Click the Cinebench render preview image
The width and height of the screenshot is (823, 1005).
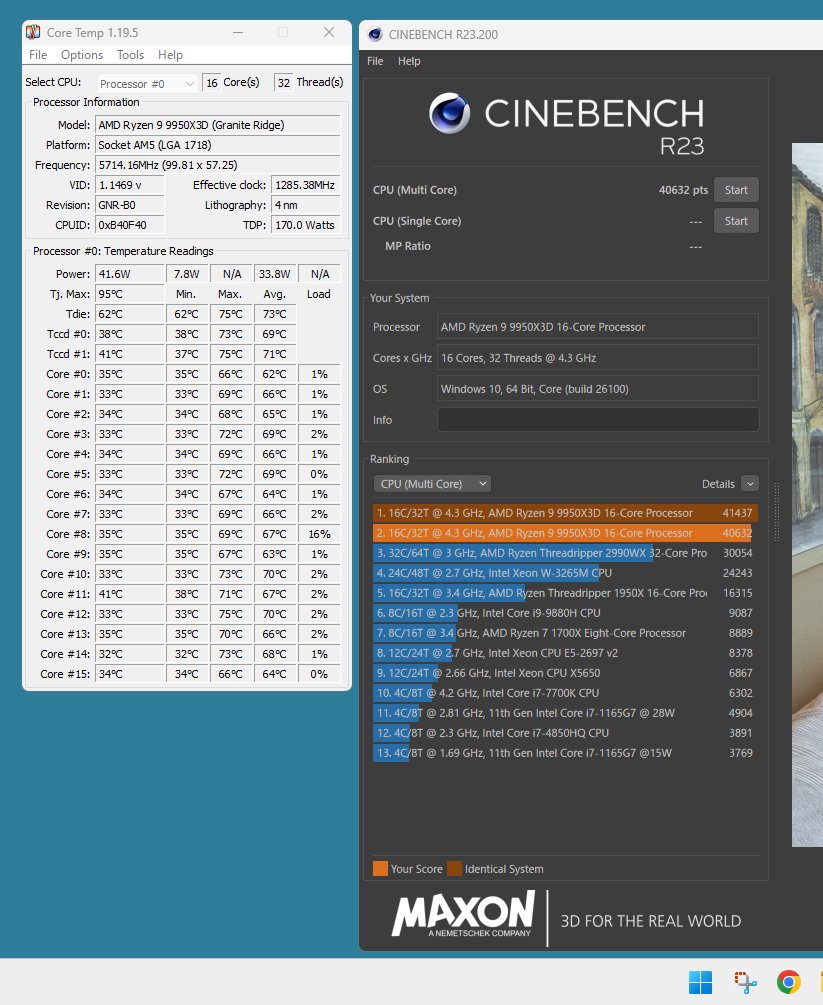tap(808, 494)
